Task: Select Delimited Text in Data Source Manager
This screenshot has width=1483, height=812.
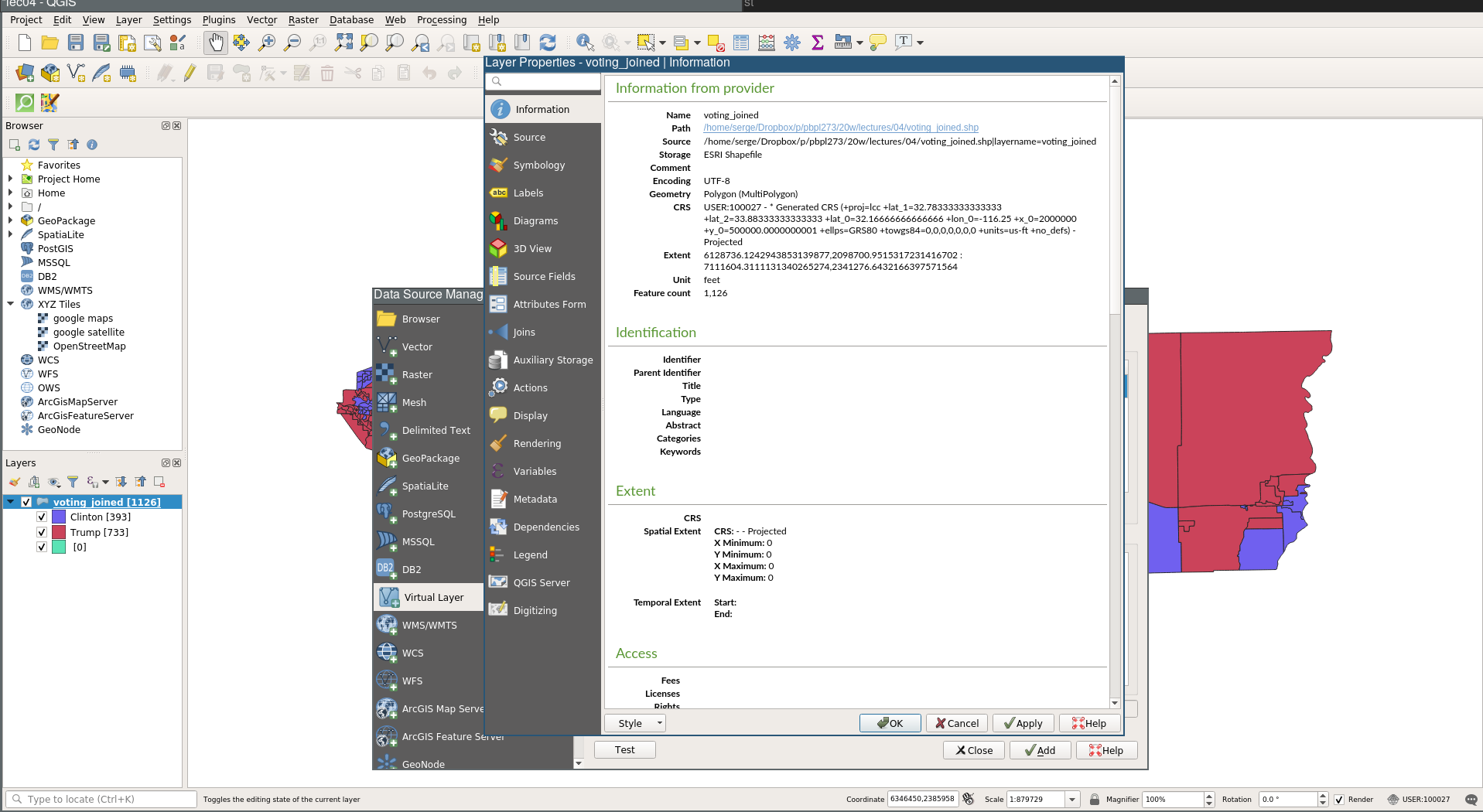Action: click(x=436, y=431)
